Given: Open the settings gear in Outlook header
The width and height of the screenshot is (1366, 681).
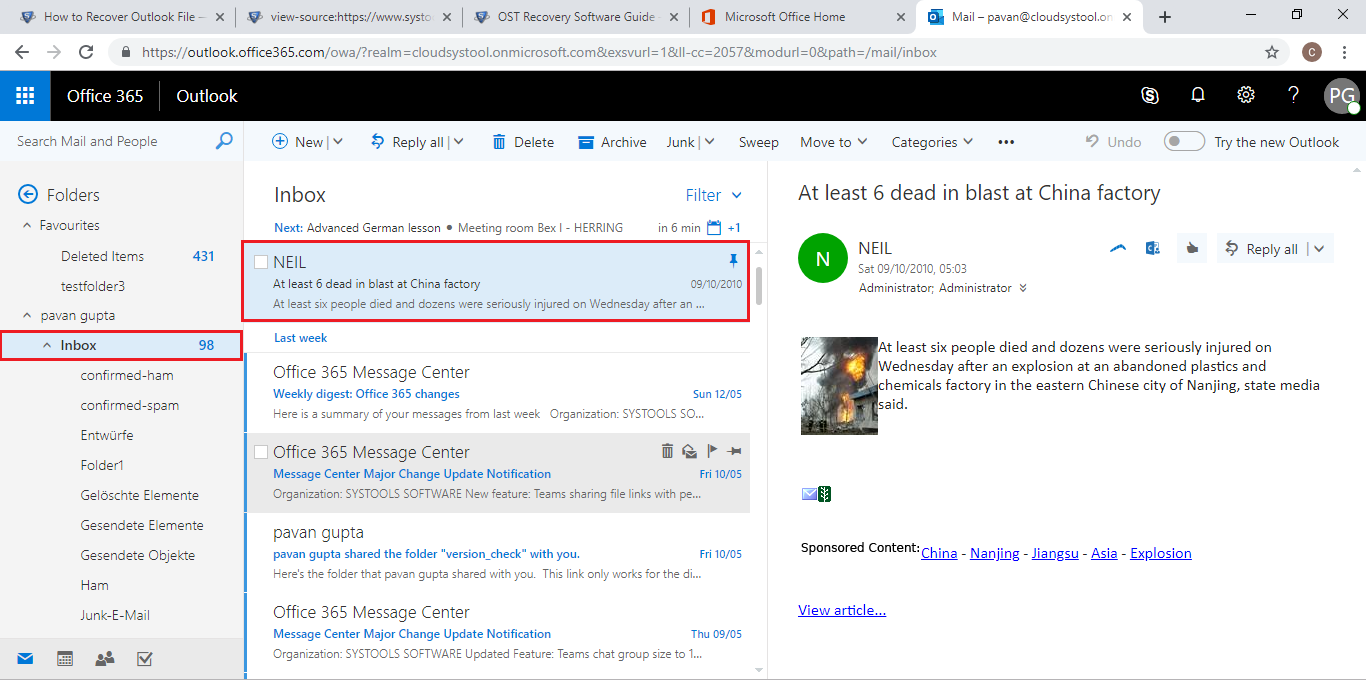Looking at the screenshot, I should point(1246,95).
